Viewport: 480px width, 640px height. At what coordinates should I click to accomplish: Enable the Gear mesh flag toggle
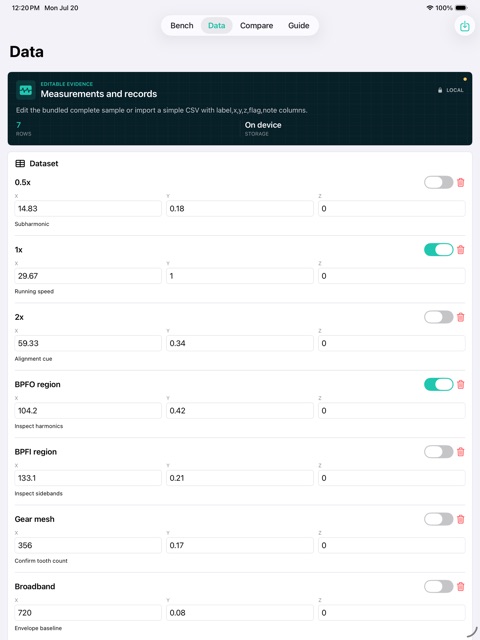pos(438,519)
